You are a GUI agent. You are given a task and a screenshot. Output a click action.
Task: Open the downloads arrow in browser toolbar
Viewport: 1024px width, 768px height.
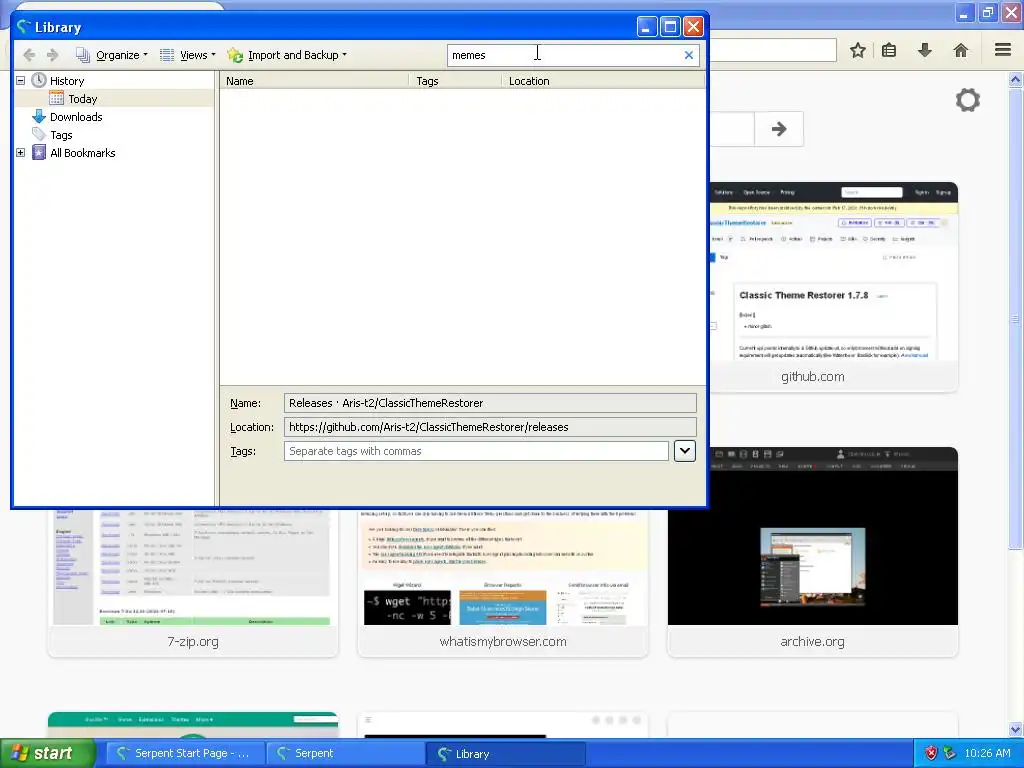pyautogui.click(x=925, y=50)
